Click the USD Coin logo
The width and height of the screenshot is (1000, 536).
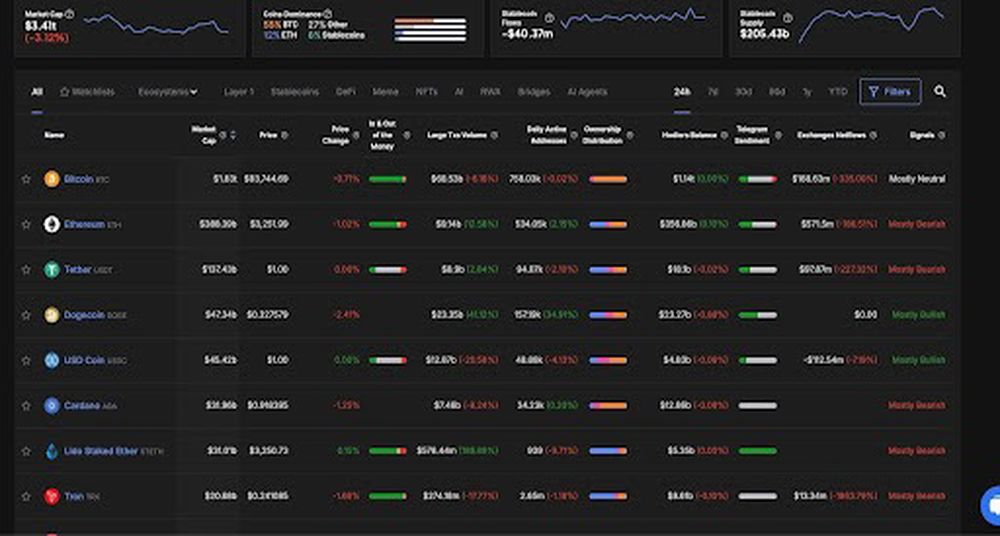(x=52, y=361)
